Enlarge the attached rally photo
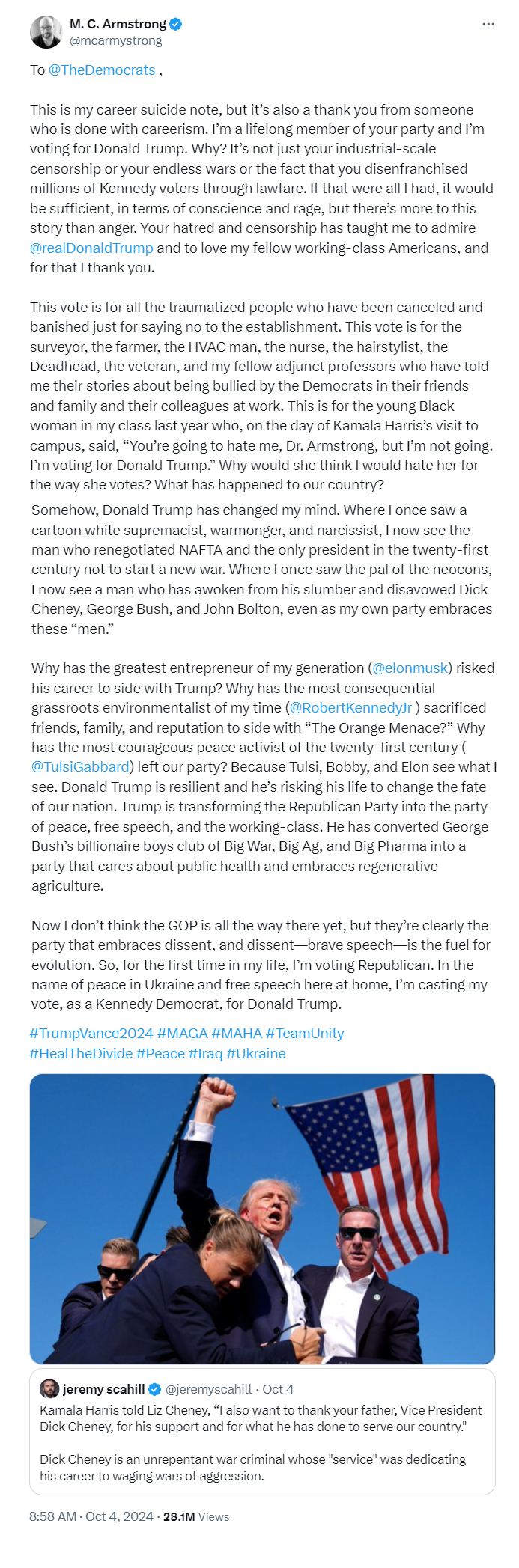Viewport: 519px width, 1568px height. pos(262,1218)
